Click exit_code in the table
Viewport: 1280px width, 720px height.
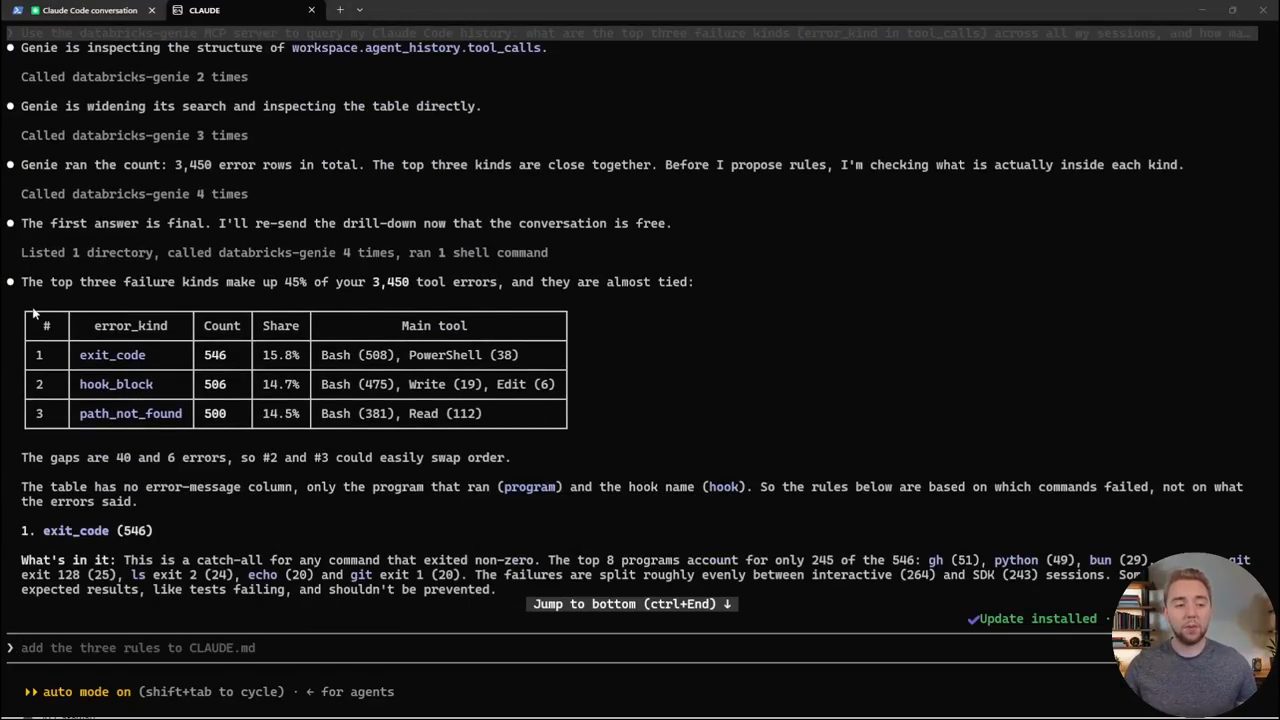click(x=112, y=355)
